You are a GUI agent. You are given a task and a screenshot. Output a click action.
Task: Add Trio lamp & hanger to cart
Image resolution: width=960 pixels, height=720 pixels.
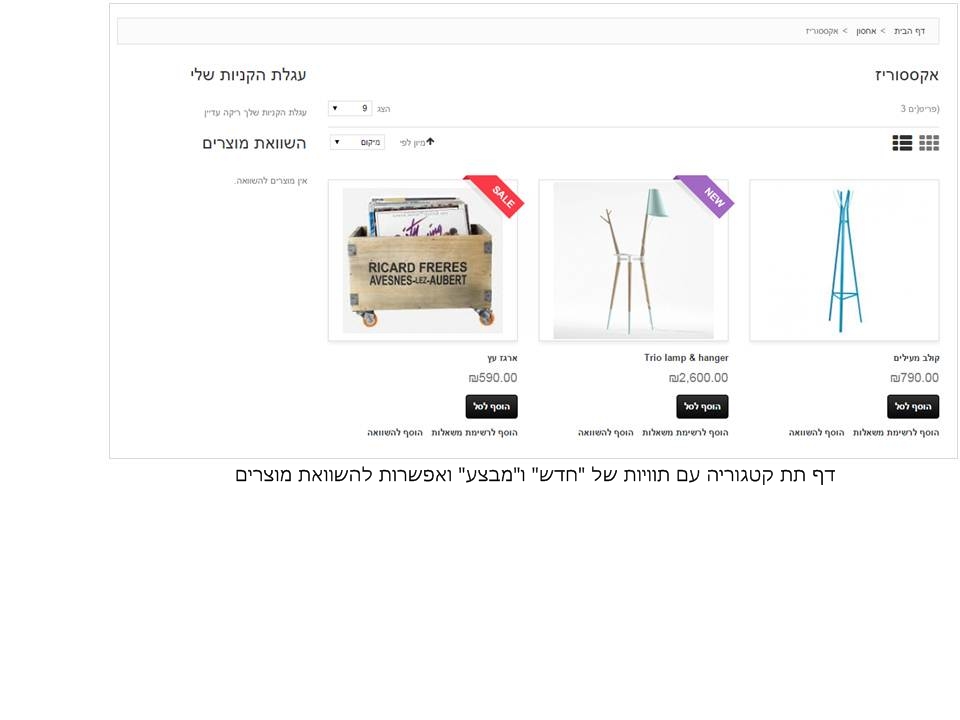702,407
